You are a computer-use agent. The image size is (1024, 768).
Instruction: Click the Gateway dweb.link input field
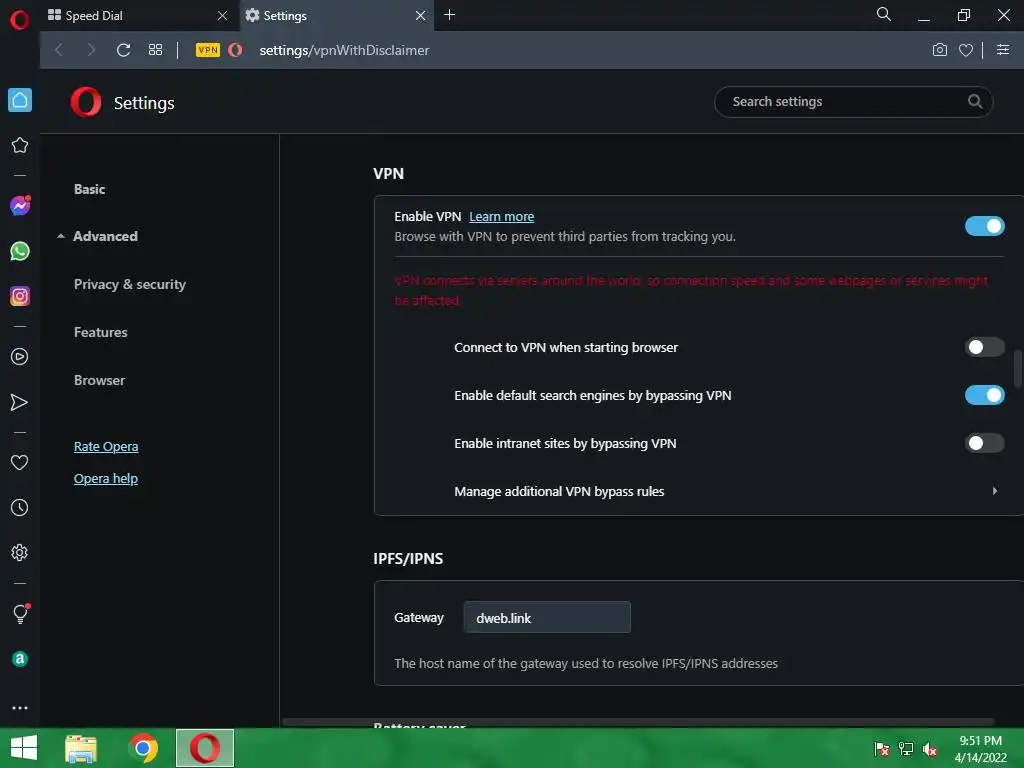point(547,617)
